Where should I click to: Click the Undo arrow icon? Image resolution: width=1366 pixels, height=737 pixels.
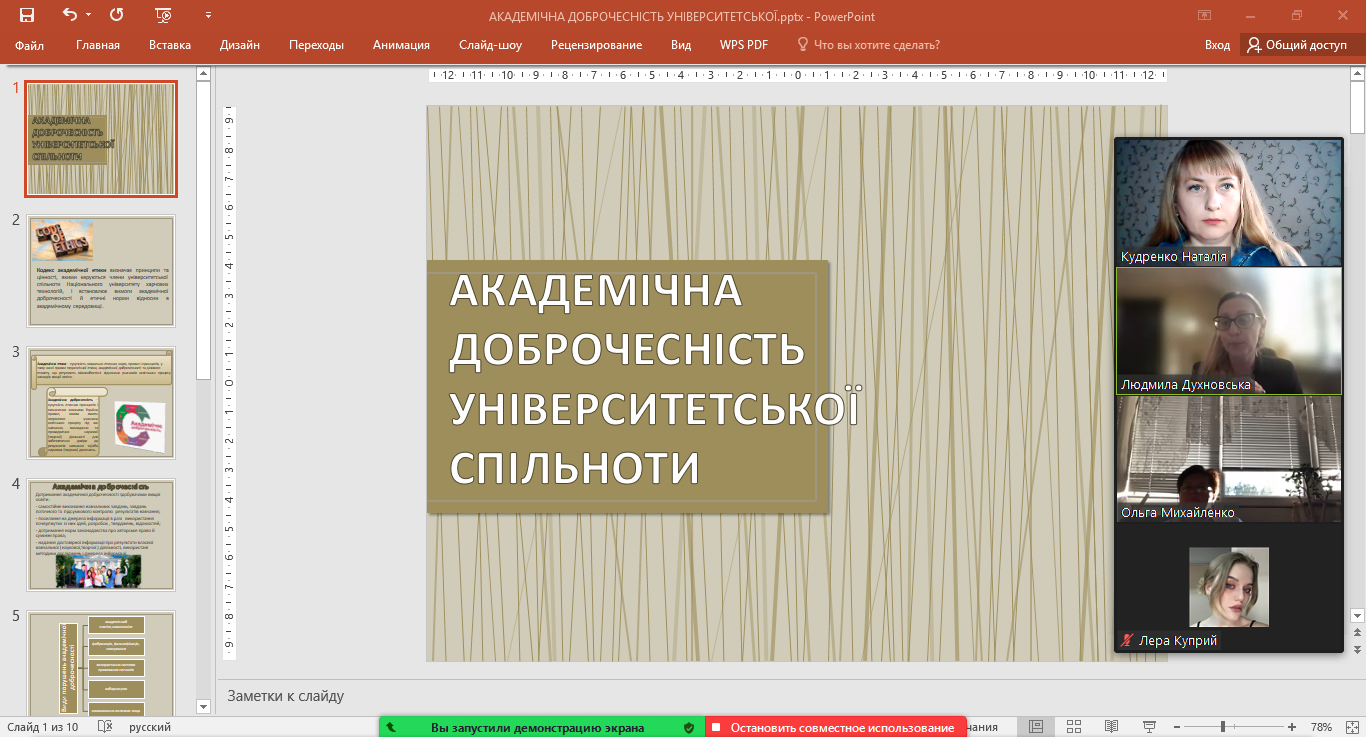pyautogui.click(x=69, y=15)
